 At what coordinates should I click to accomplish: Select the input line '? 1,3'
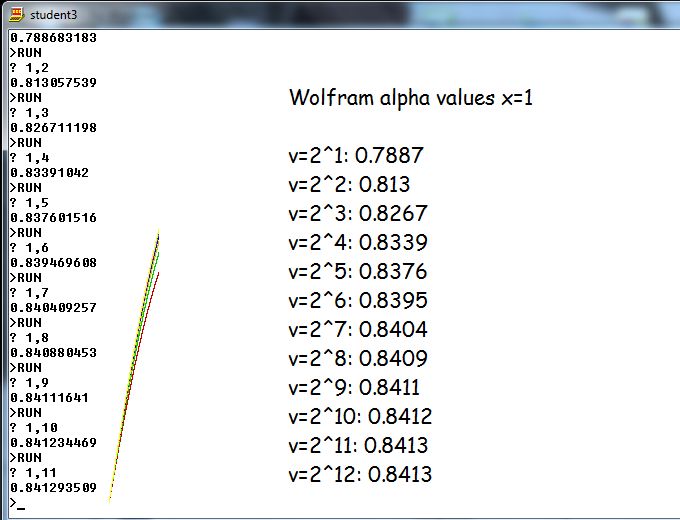click(29, 113)
